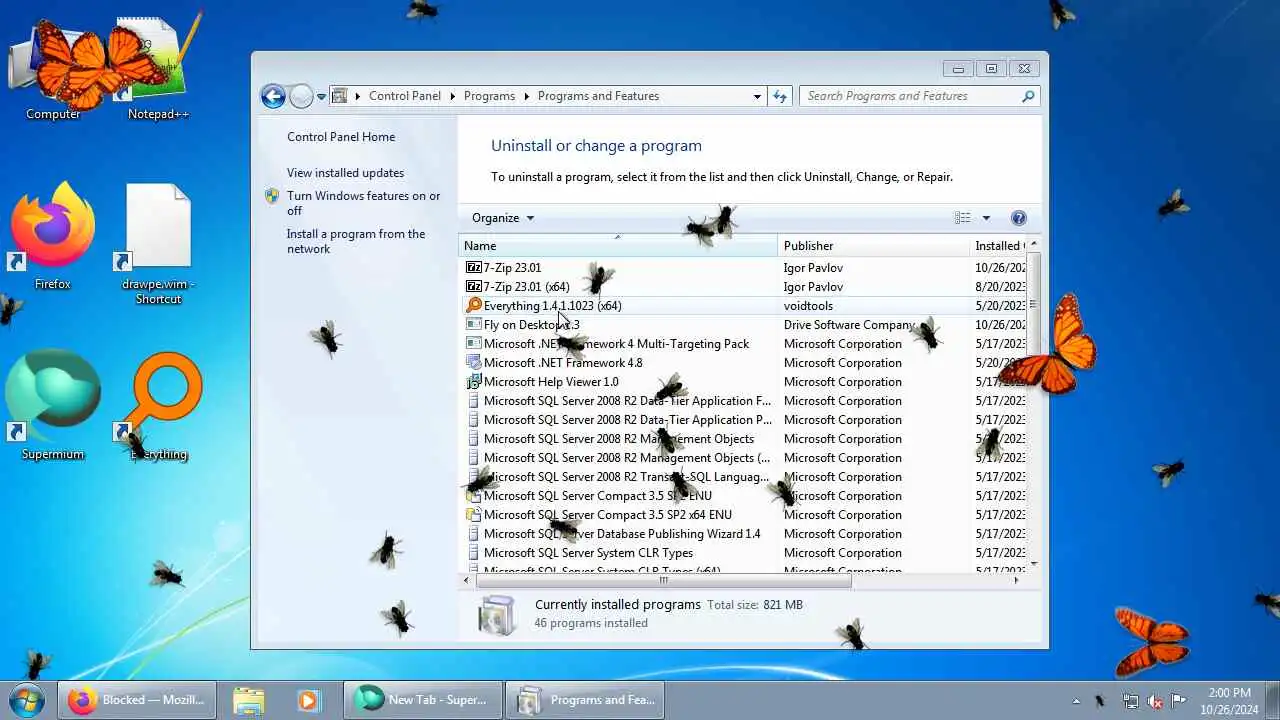Select the Fly on Desktop program entry
This screenshot has width=1280, height=720.
point(743,325)
